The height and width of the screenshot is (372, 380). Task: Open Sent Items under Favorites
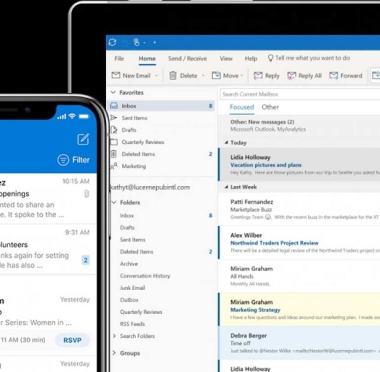[134, 118]
